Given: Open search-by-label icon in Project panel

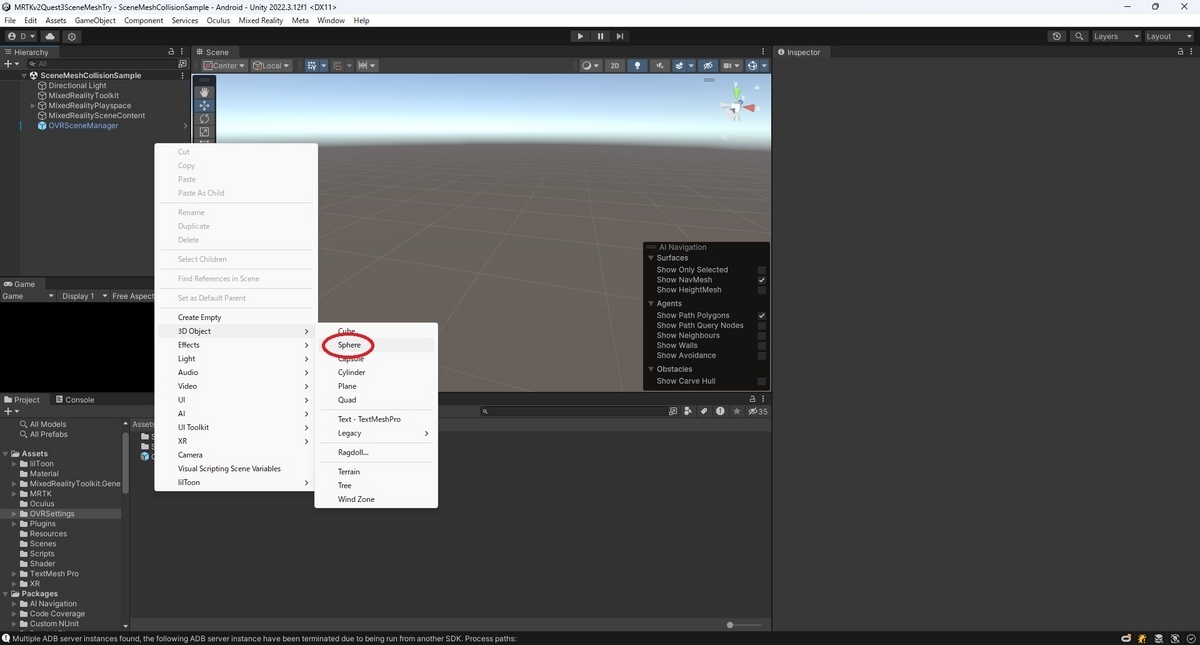Looking at the screenshot, I should 704,411.
